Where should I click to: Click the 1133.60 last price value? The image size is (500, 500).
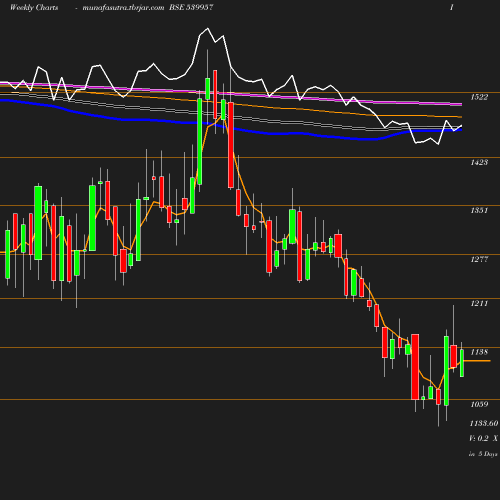484,423
